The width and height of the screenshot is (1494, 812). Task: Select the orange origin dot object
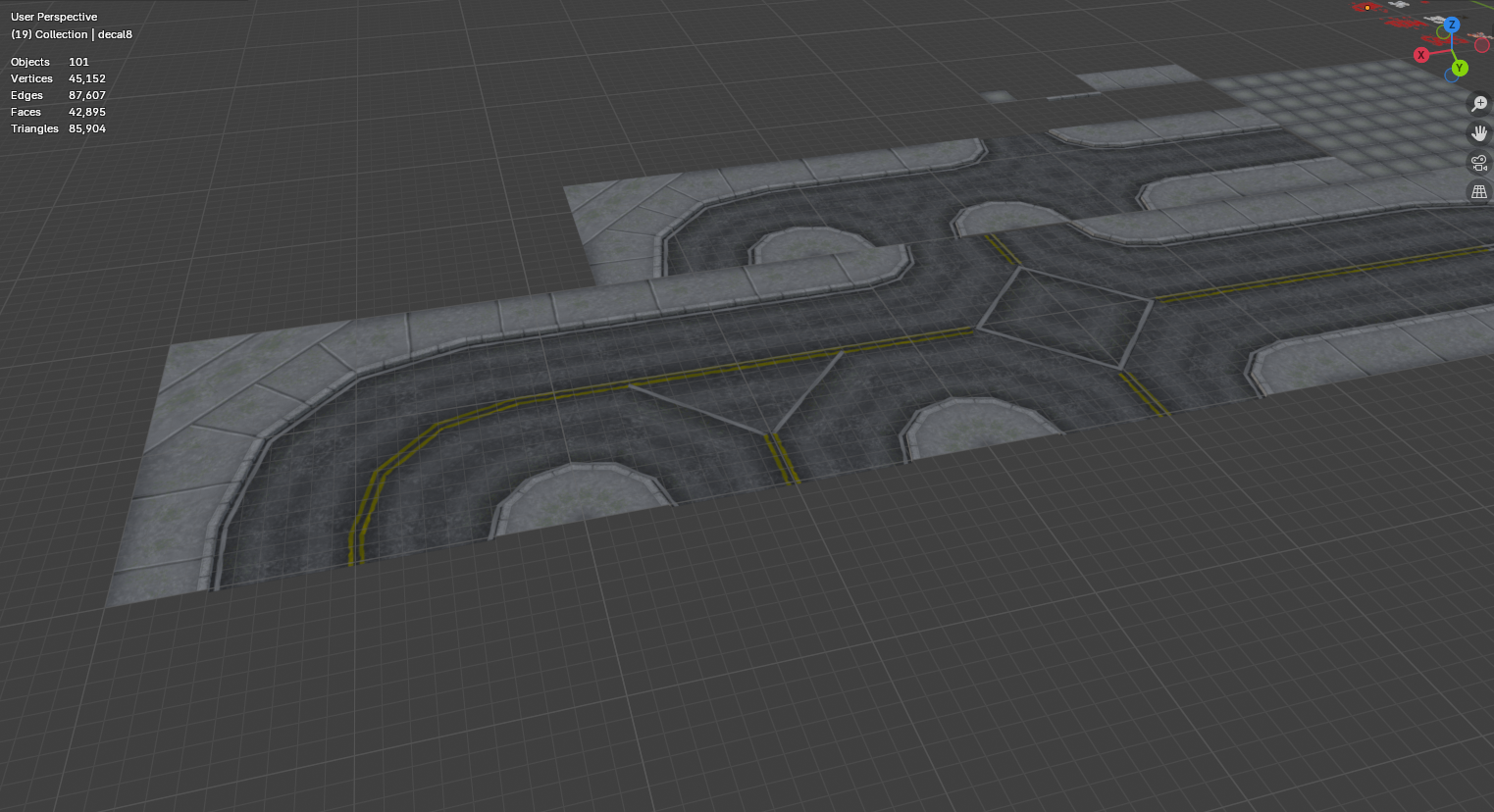[1367, 8]
